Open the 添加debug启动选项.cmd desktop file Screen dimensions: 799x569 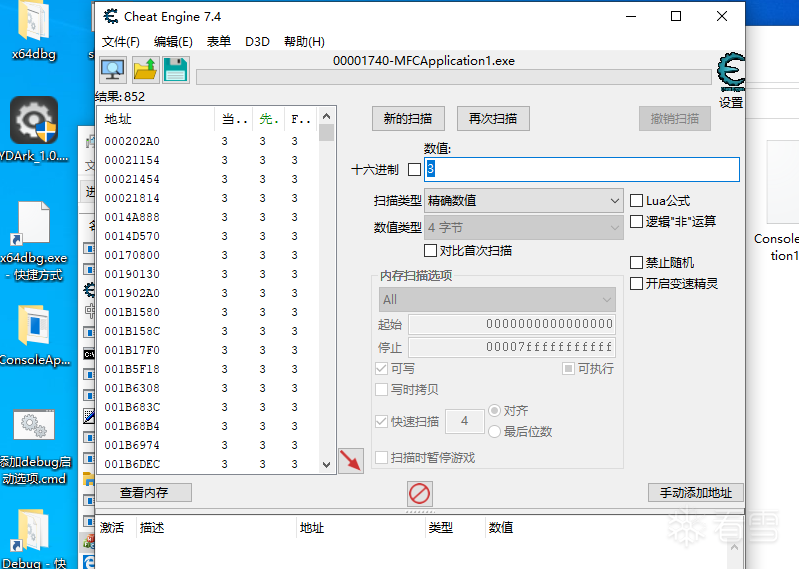point(34,447)
